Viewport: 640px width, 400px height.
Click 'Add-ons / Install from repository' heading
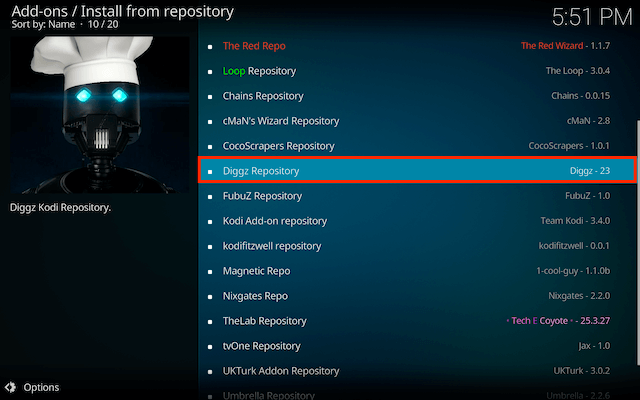(x=122, y=11)
